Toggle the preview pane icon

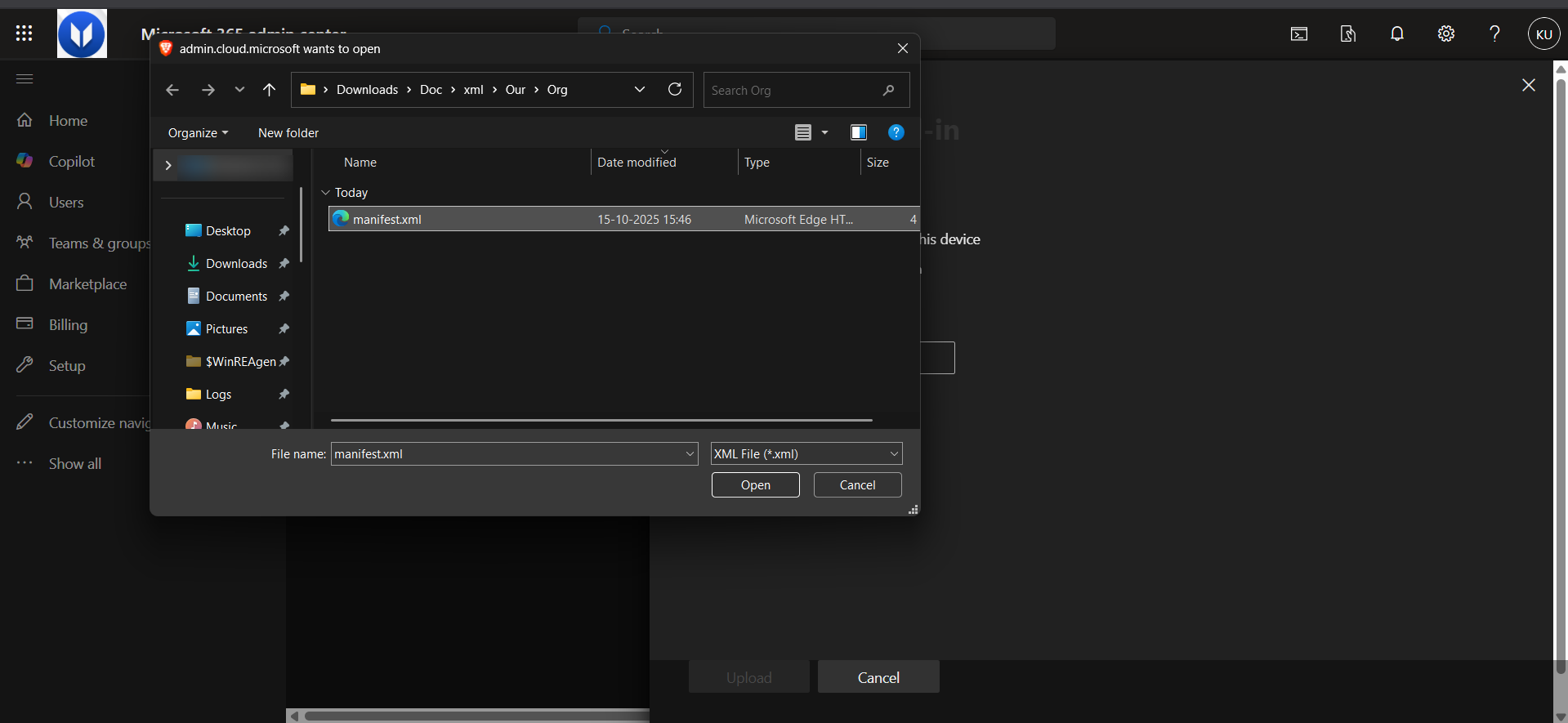point(859,132)
